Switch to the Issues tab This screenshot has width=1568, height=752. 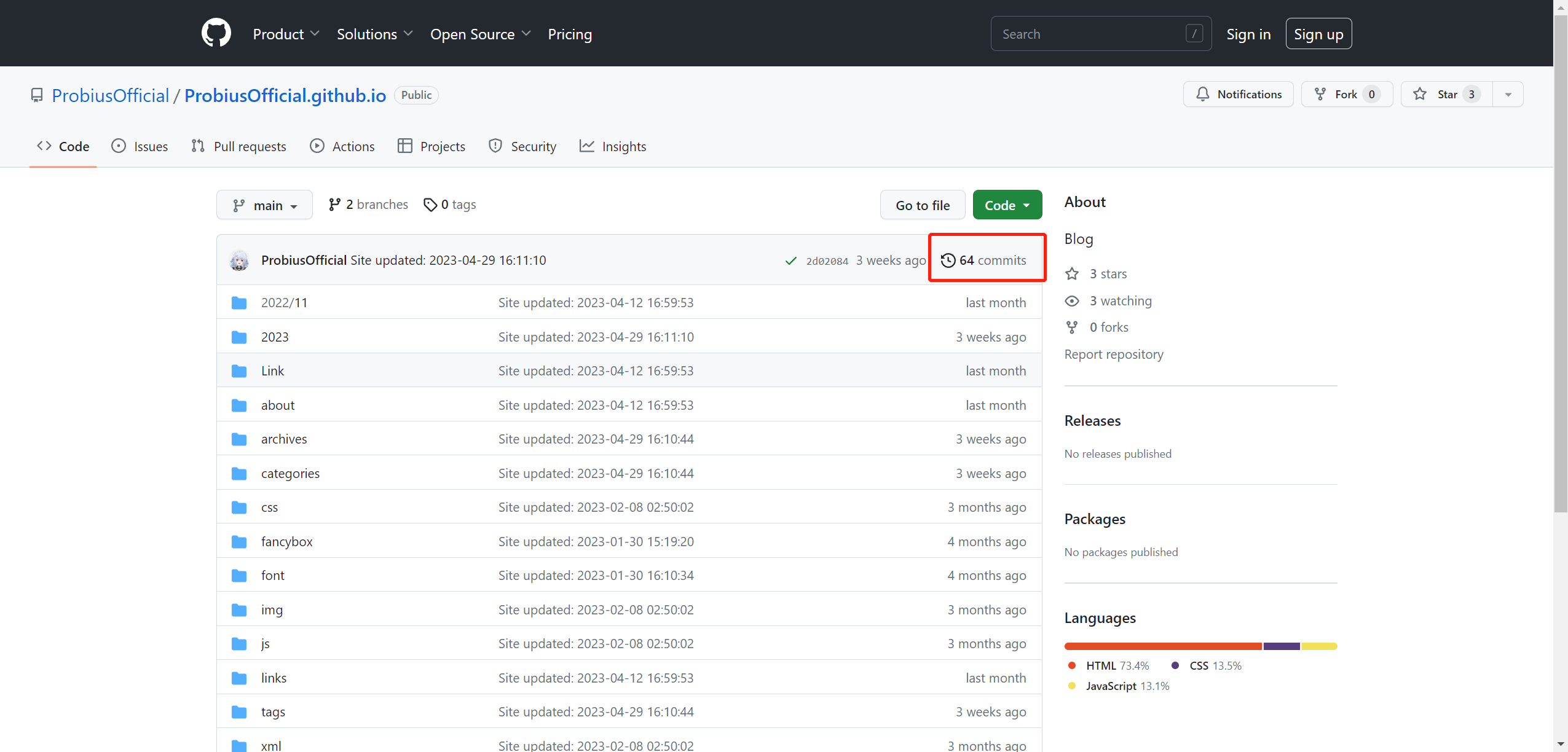(140, 147)
